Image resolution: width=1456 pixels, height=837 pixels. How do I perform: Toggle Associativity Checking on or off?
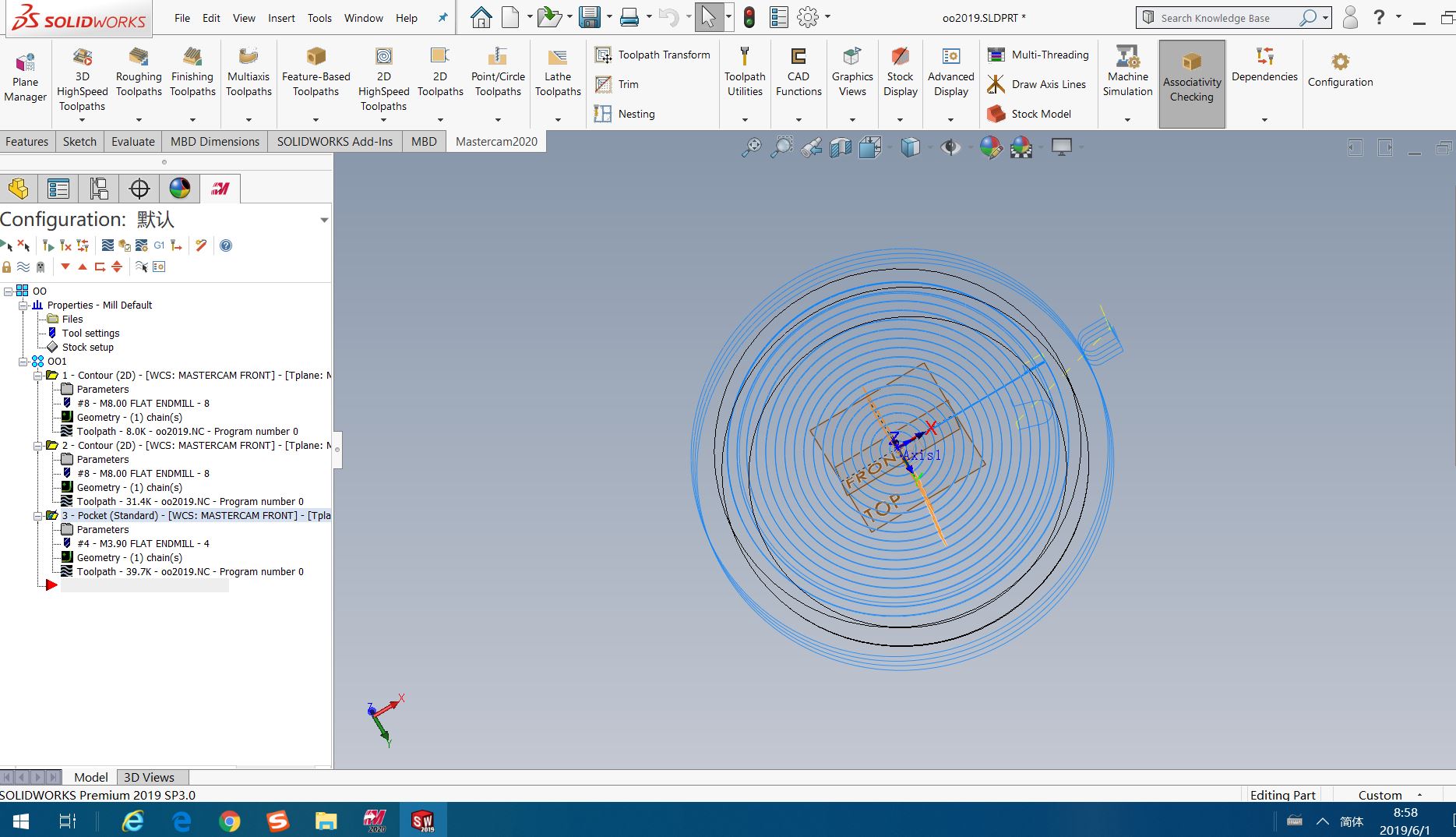click(x=1191, y=83)
